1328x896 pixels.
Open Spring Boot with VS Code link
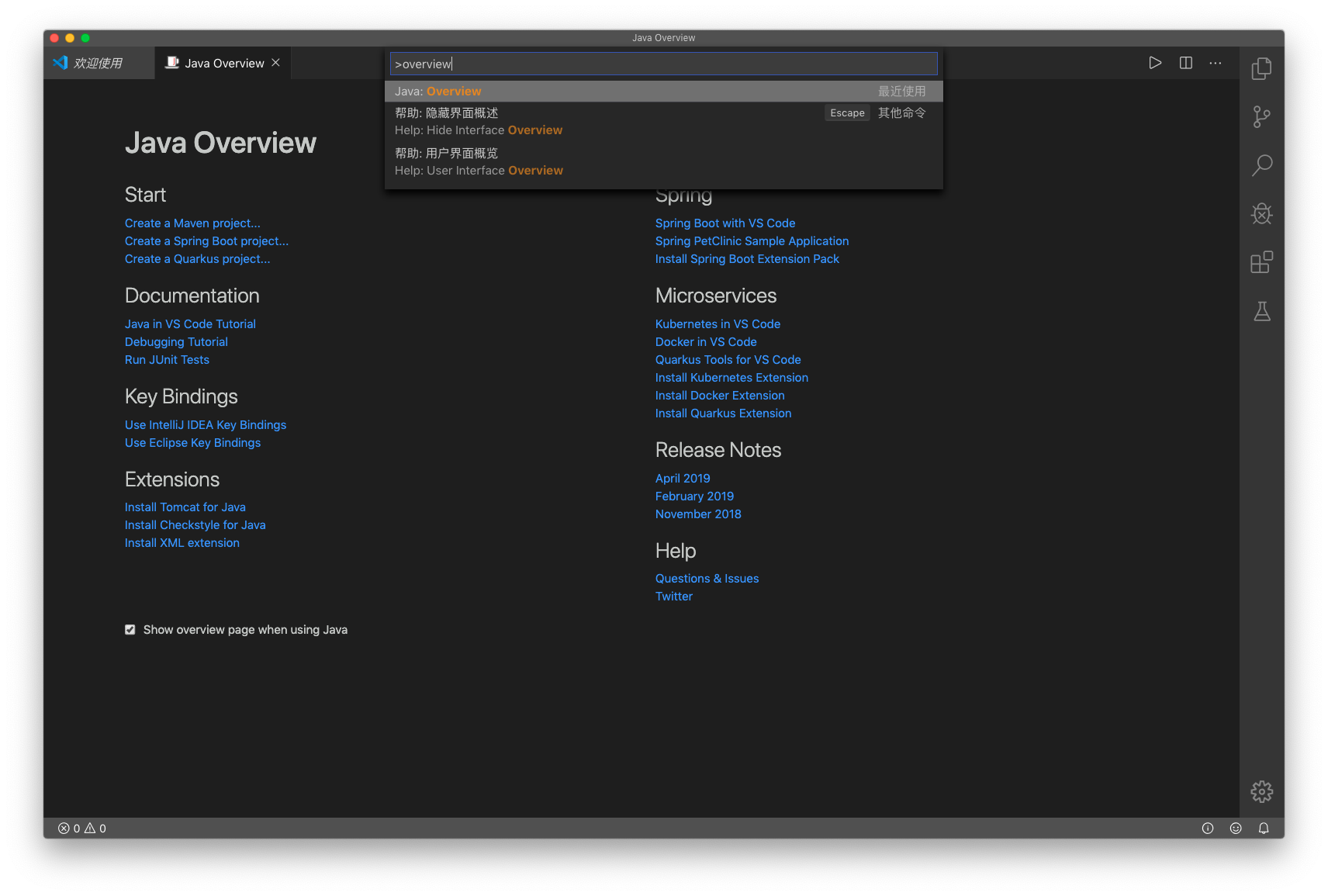click(725, 223)
